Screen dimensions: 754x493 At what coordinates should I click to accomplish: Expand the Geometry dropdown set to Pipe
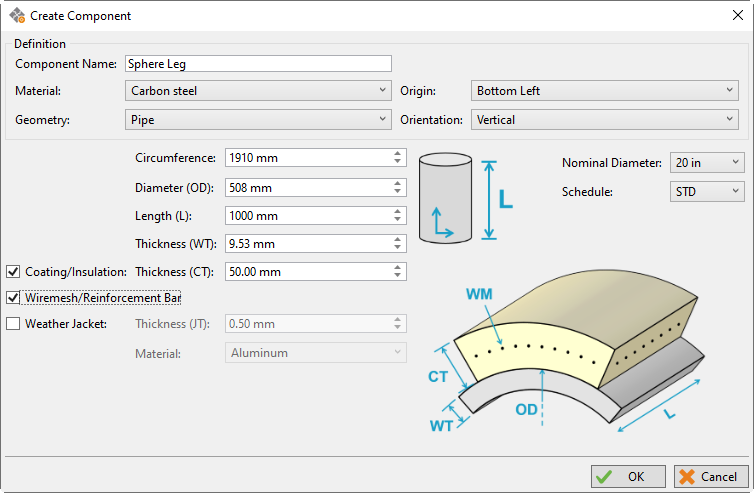[258, 120]
